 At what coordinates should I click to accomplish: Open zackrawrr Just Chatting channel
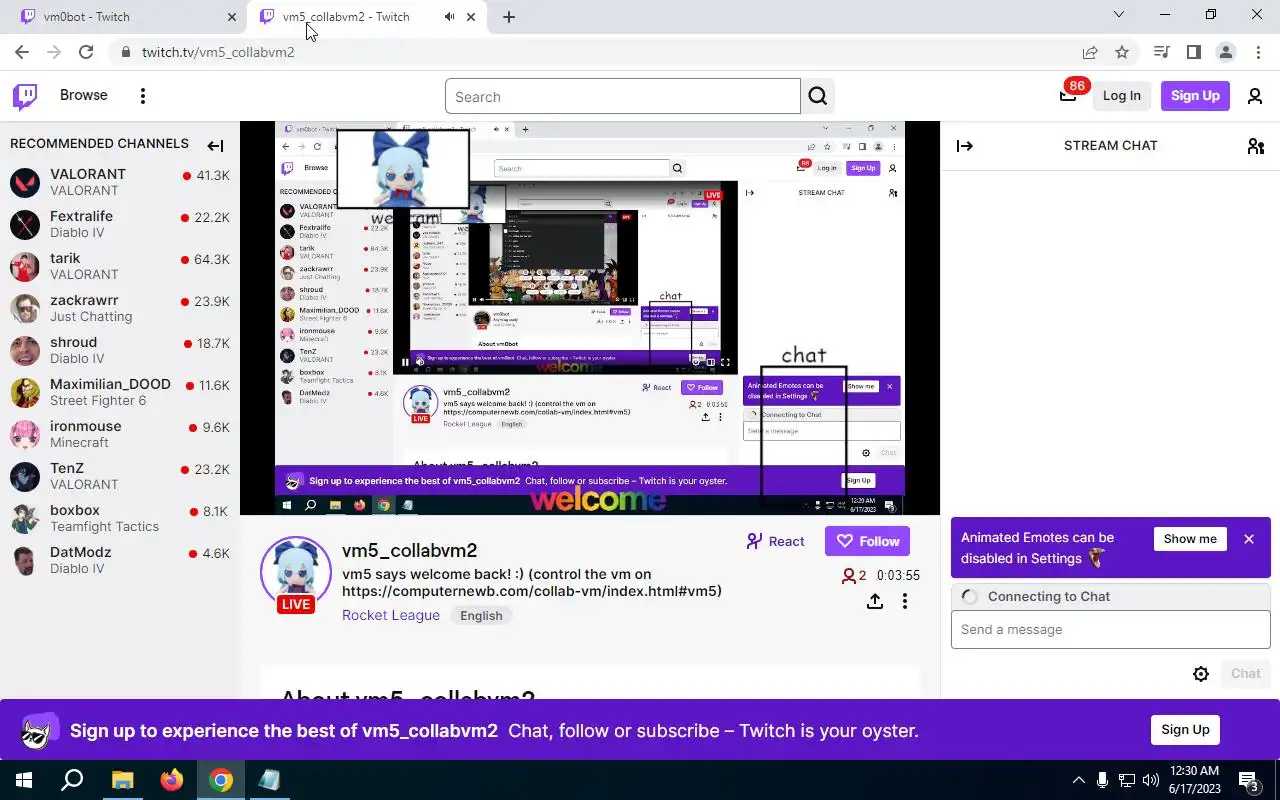pyautogui.click(x=120, y=308)
